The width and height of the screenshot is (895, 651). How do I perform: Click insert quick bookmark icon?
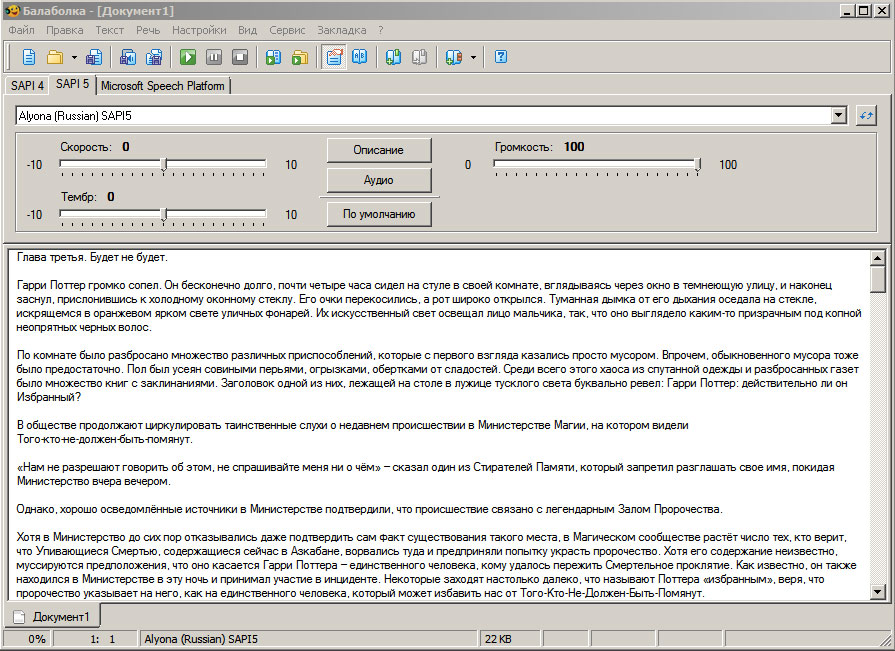(393, 57)
